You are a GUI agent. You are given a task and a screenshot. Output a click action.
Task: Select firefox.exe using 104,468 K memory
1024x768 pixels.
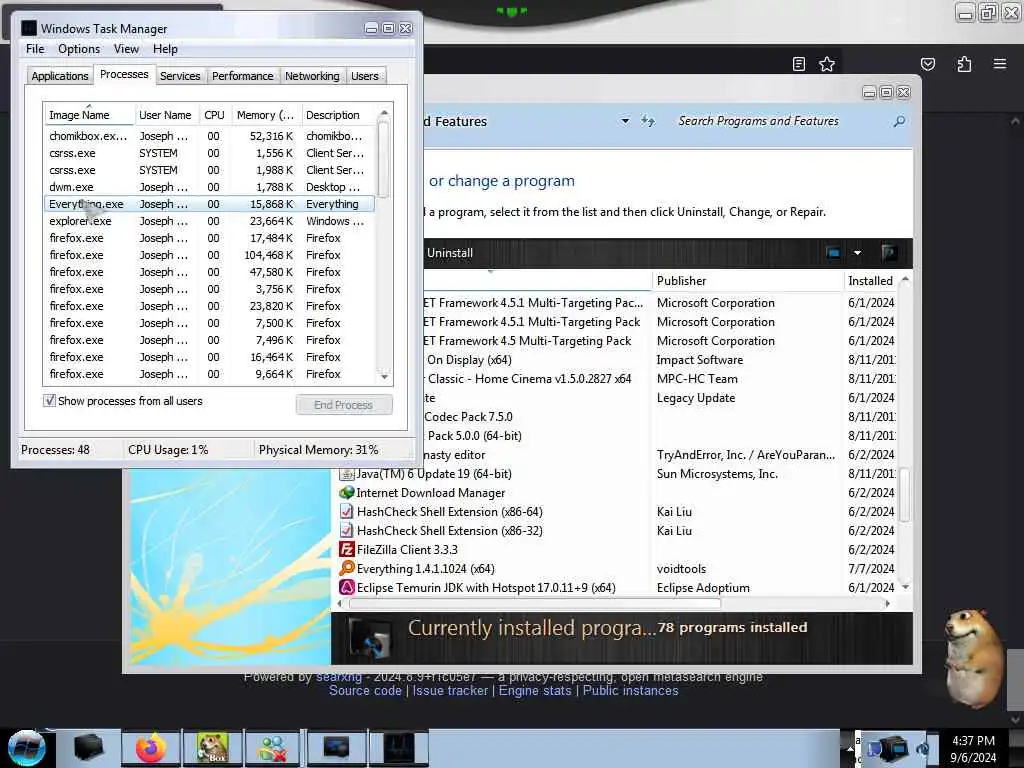209,255
